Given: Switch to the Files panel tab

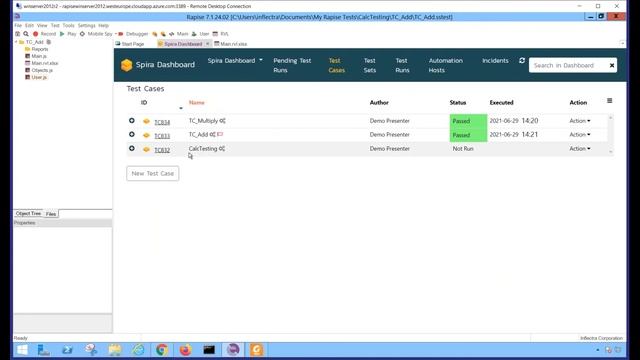Looking at the screenshot, I should point(51,214).
